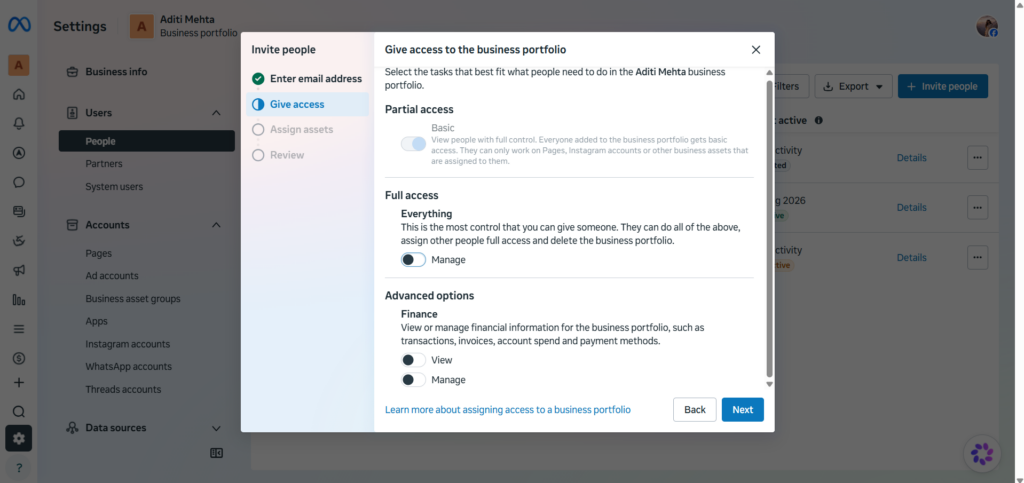This screenshot has height=483, width=1024.
Task: Open Details for third person row
Action: pos(912,257)
